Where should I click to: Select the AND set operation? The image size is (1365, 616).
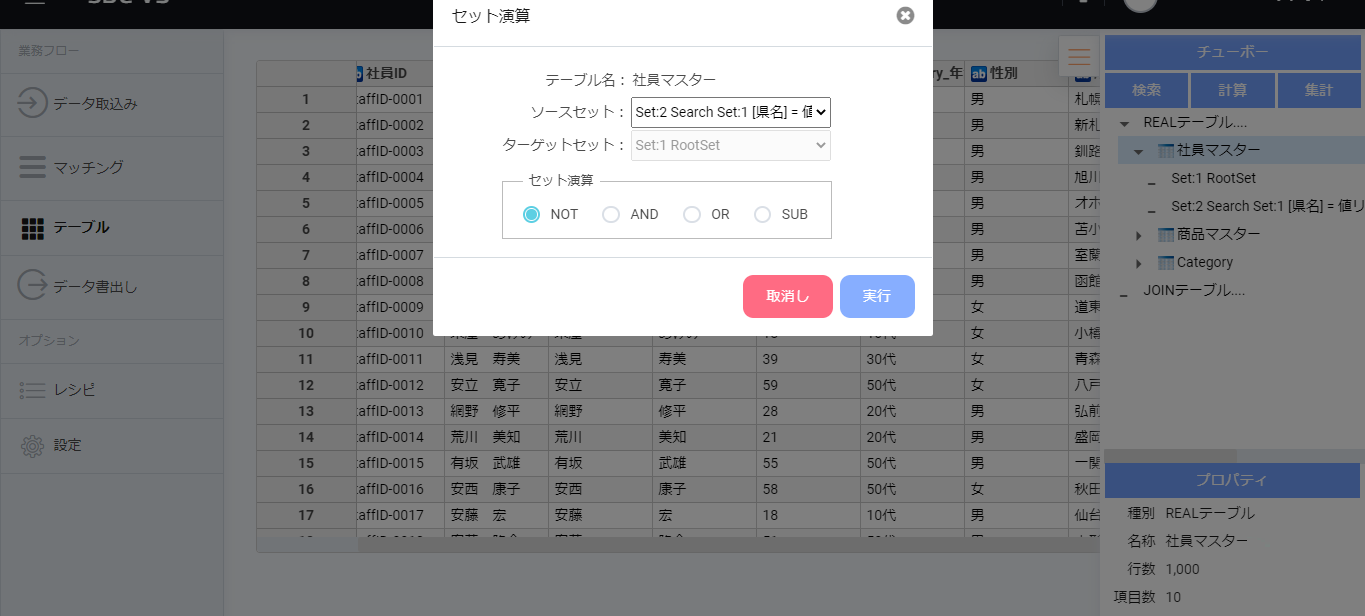point(611,214)
